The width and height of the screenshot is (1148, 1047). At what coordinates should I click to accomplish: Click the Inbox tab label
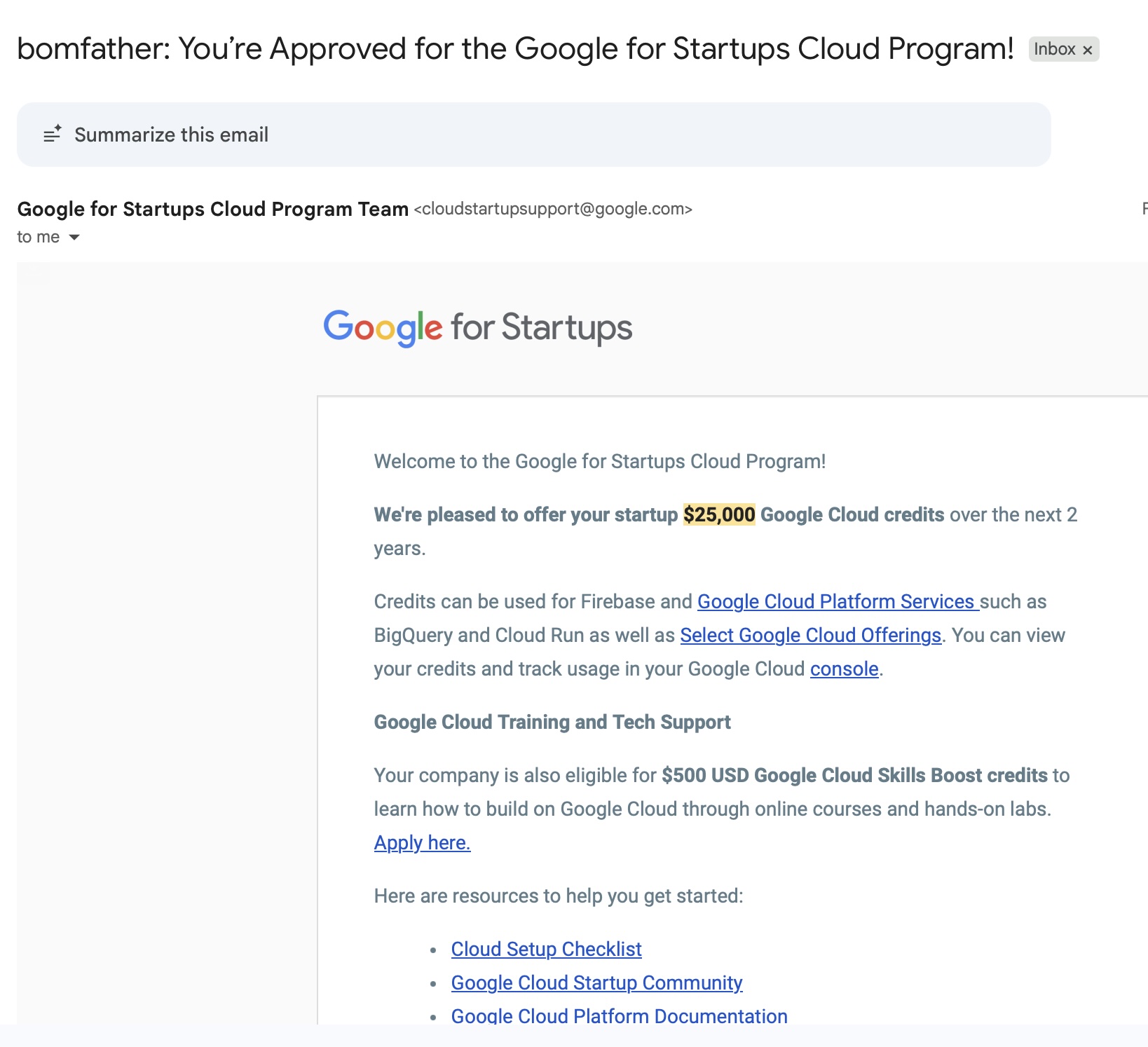(x=1053, y=49)
